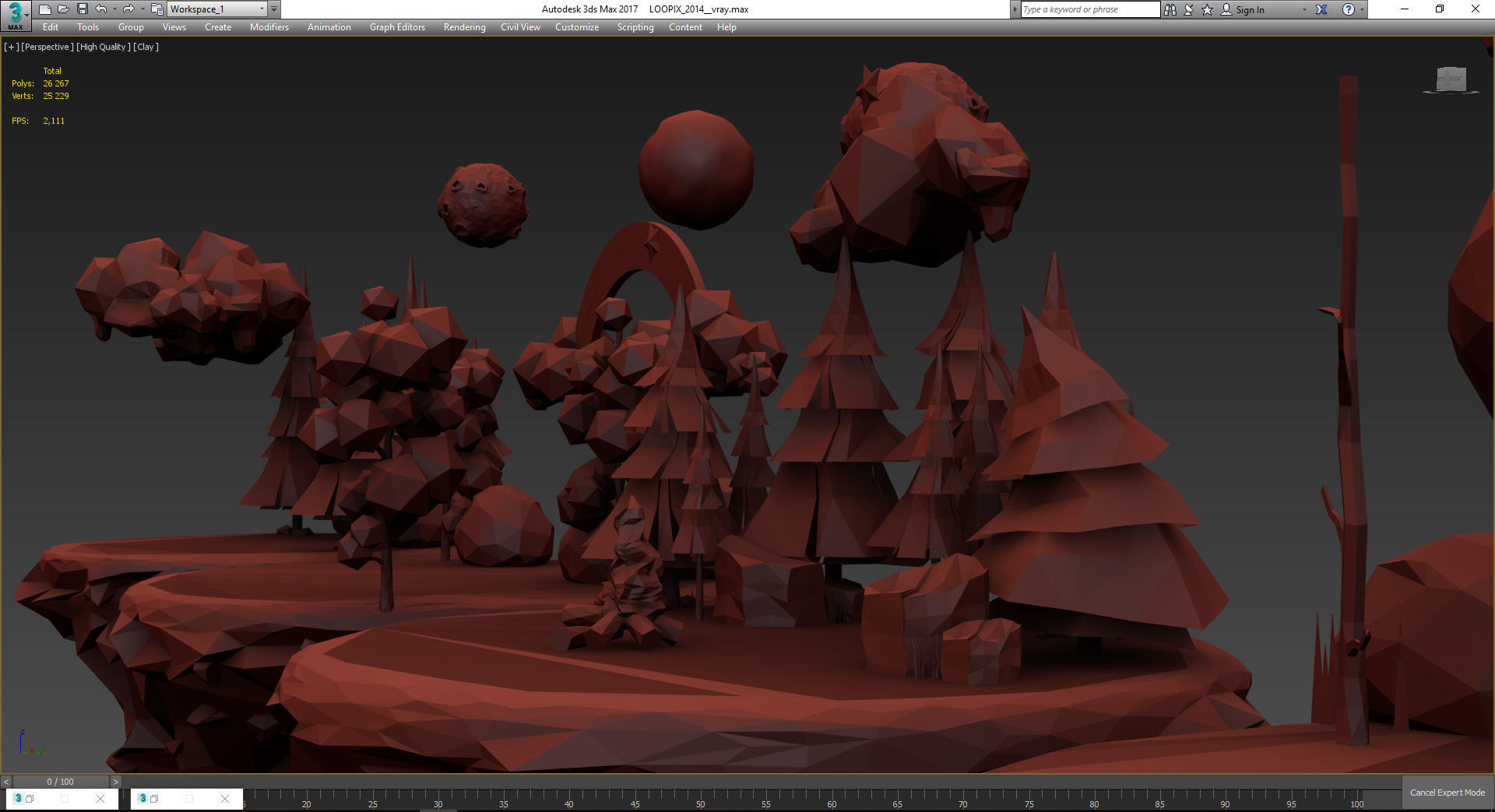Undo the last action with Undo arrow

click(101, 9)
